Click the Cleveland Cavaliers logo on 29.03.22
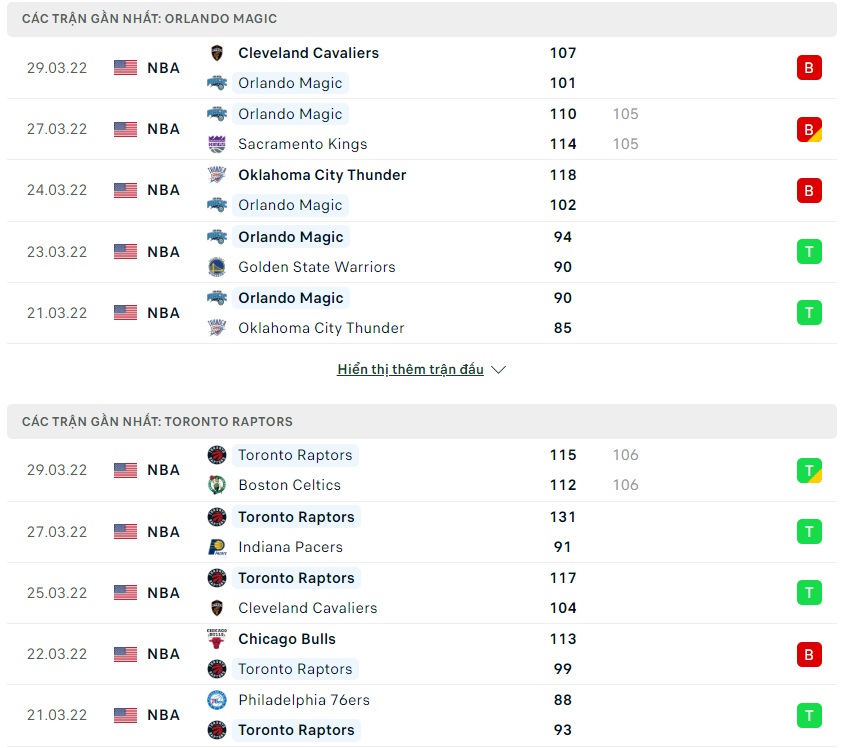 [217, 53]
